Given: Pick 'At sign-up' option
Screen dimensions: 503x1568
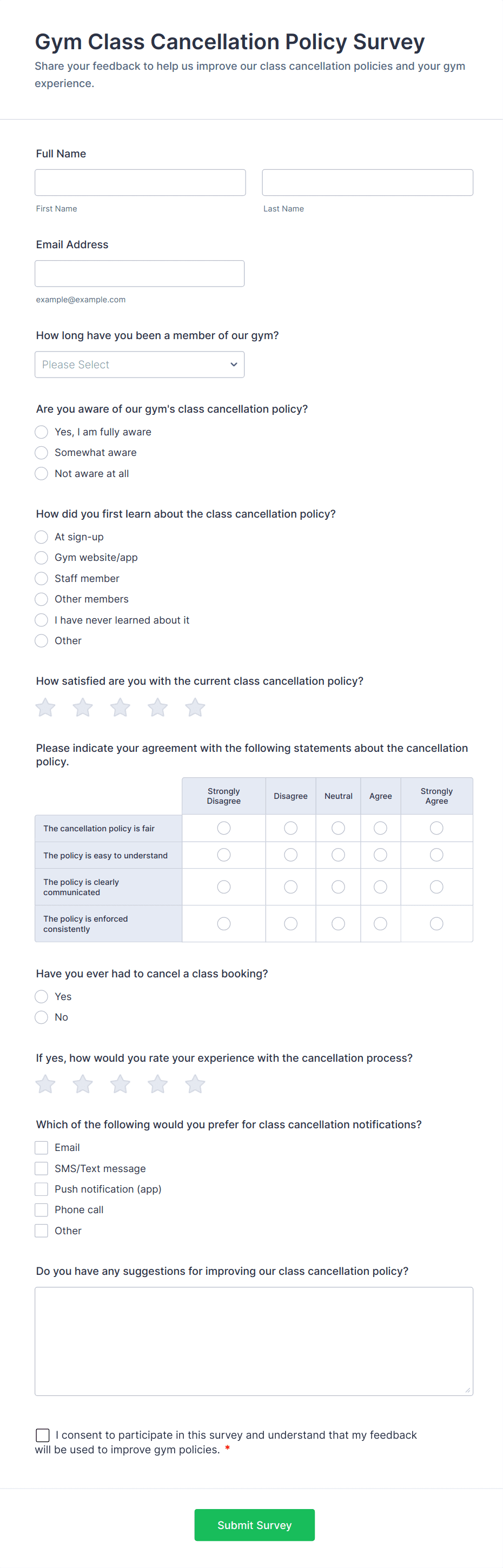Looking at the screenshot, I should tap(41, 537).
